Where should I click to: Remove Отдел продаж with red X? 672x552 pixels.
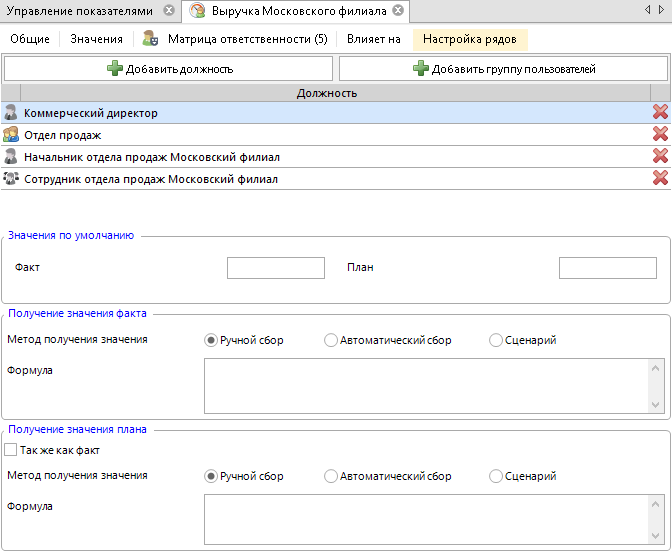point(659,134)
